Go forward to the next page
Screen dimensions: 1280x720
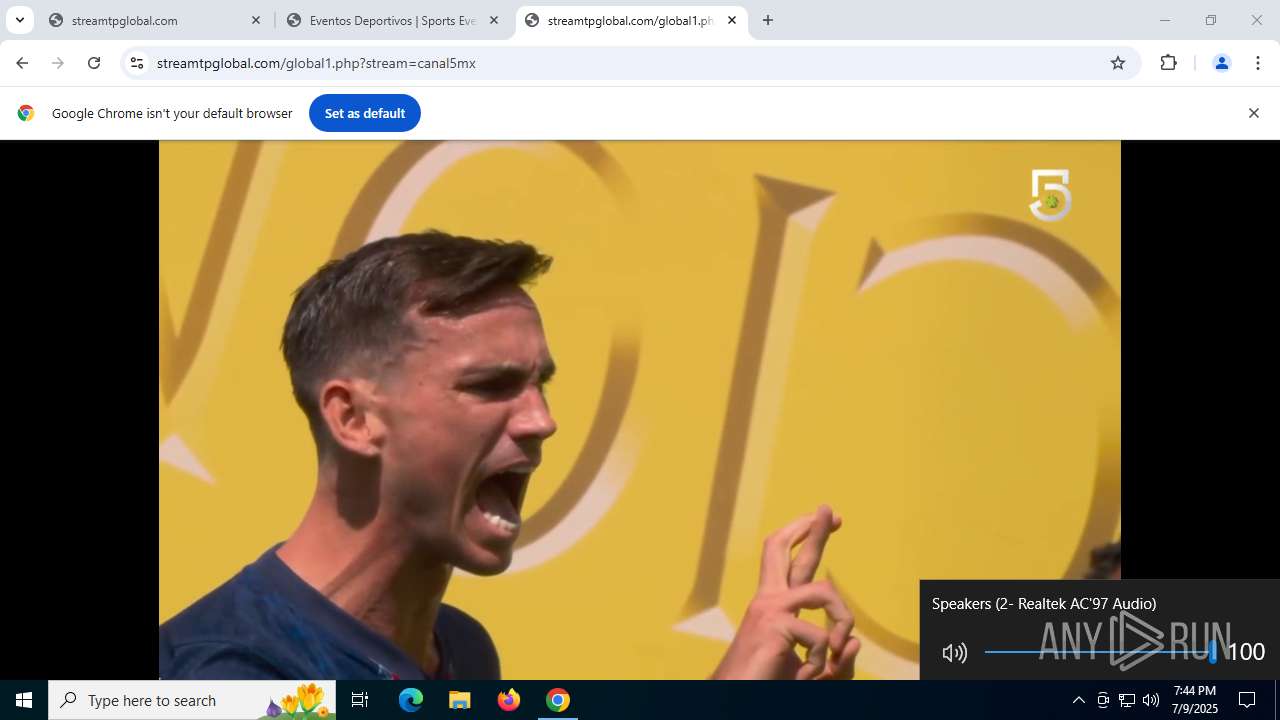tap(58, 63)
